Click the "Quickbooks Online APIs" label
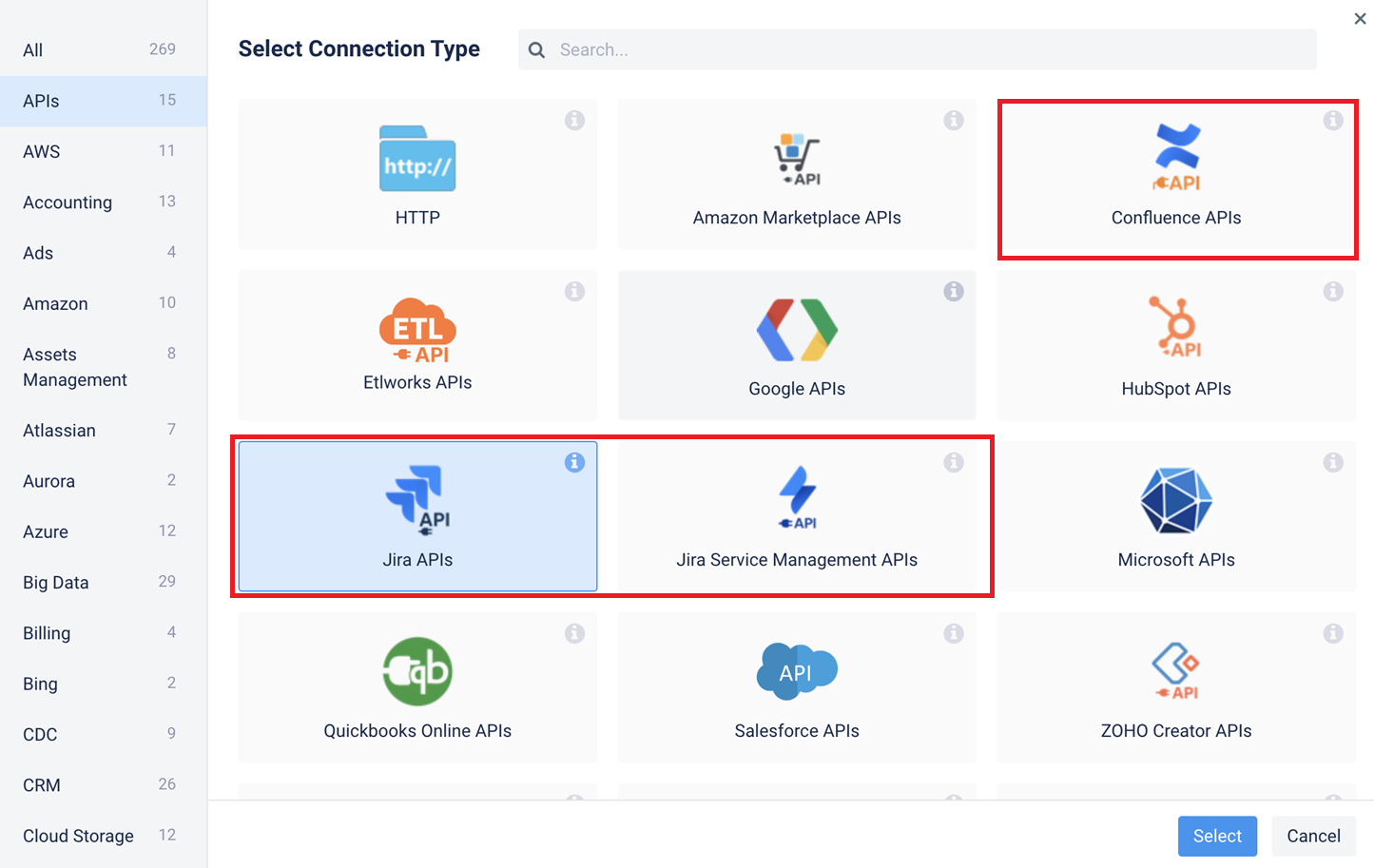1374x868 pixels. click(x=417, y=731)
